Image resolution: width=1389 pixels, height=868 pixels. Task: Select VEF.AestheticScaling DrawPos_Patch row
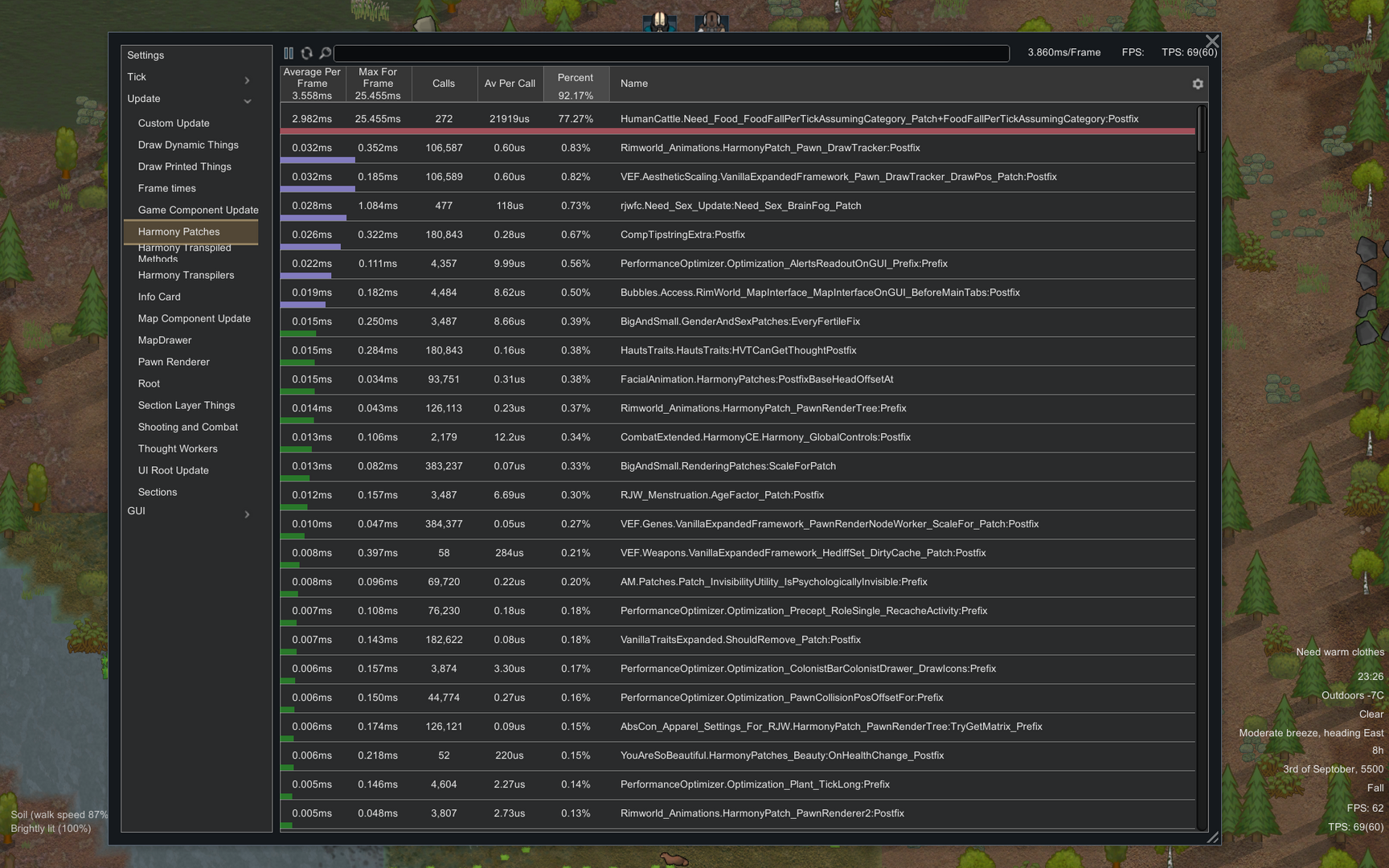pyautogui.click(x=738, y=178)
